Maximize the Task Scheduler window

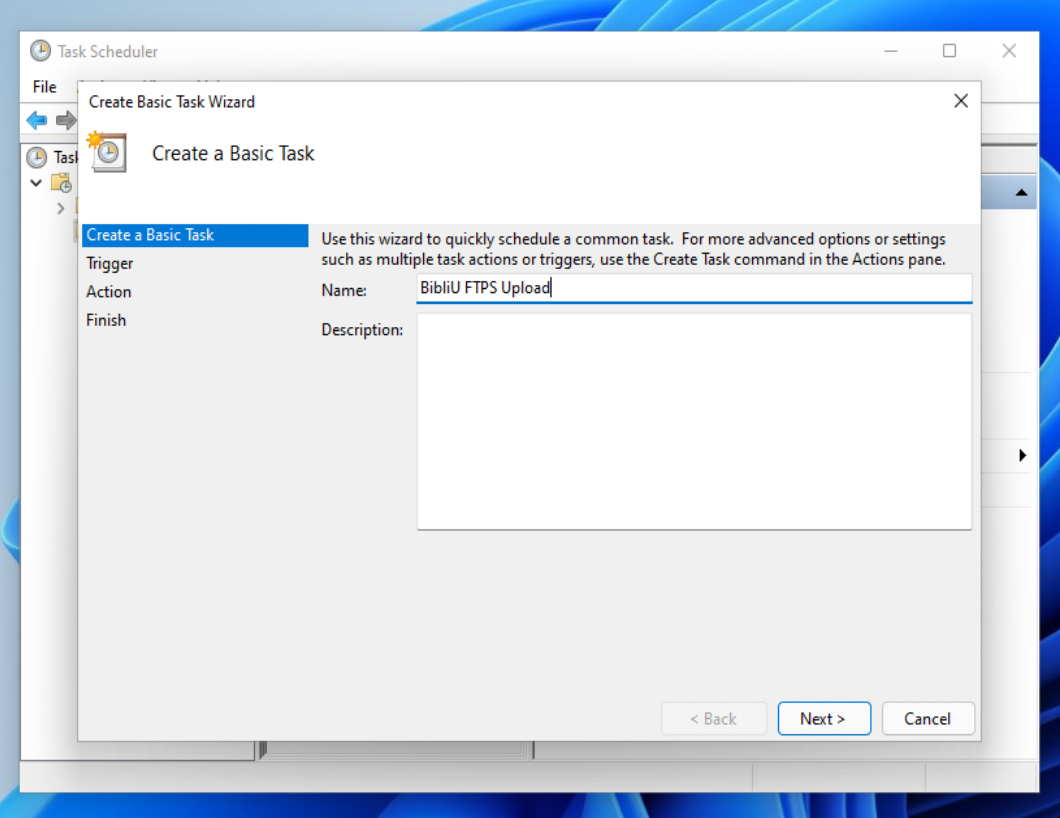point(949,51)
